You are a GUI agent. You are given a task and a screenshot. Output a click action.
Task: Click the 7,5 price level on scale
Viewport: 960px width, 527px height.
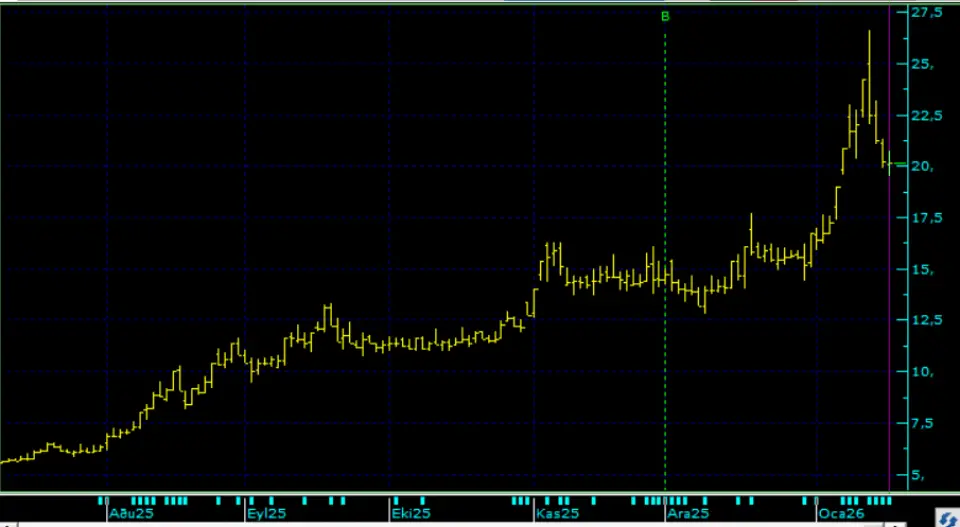tap(926, 423)
